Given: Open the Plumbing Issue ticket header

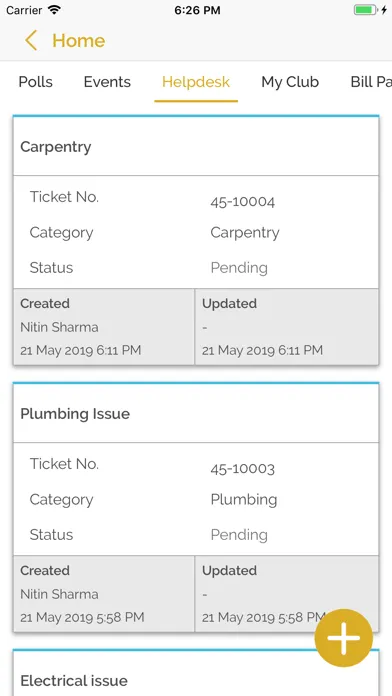Looking at the screenshot, I should tap(196, 413).
